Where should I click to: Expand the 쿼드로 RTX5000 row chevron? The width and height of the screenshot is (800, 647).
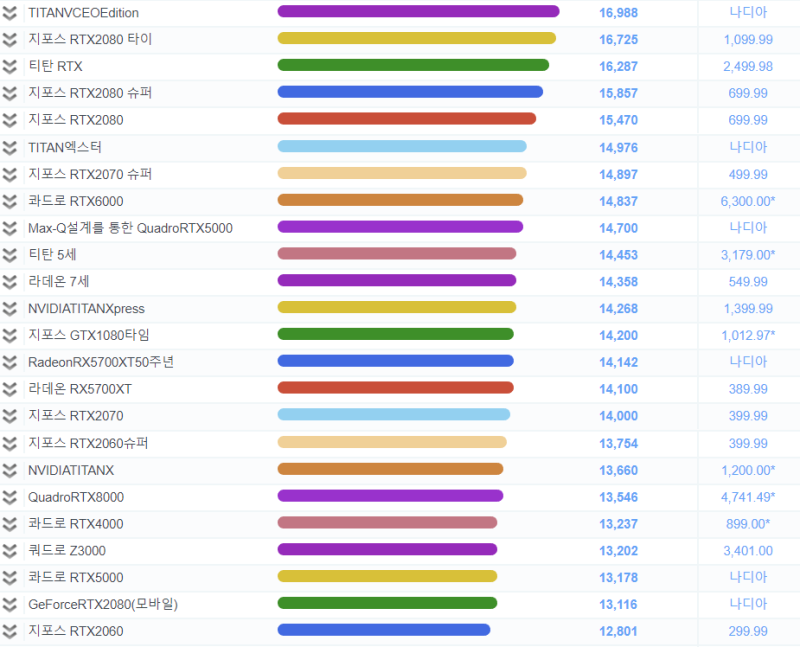tap(10, 578)
